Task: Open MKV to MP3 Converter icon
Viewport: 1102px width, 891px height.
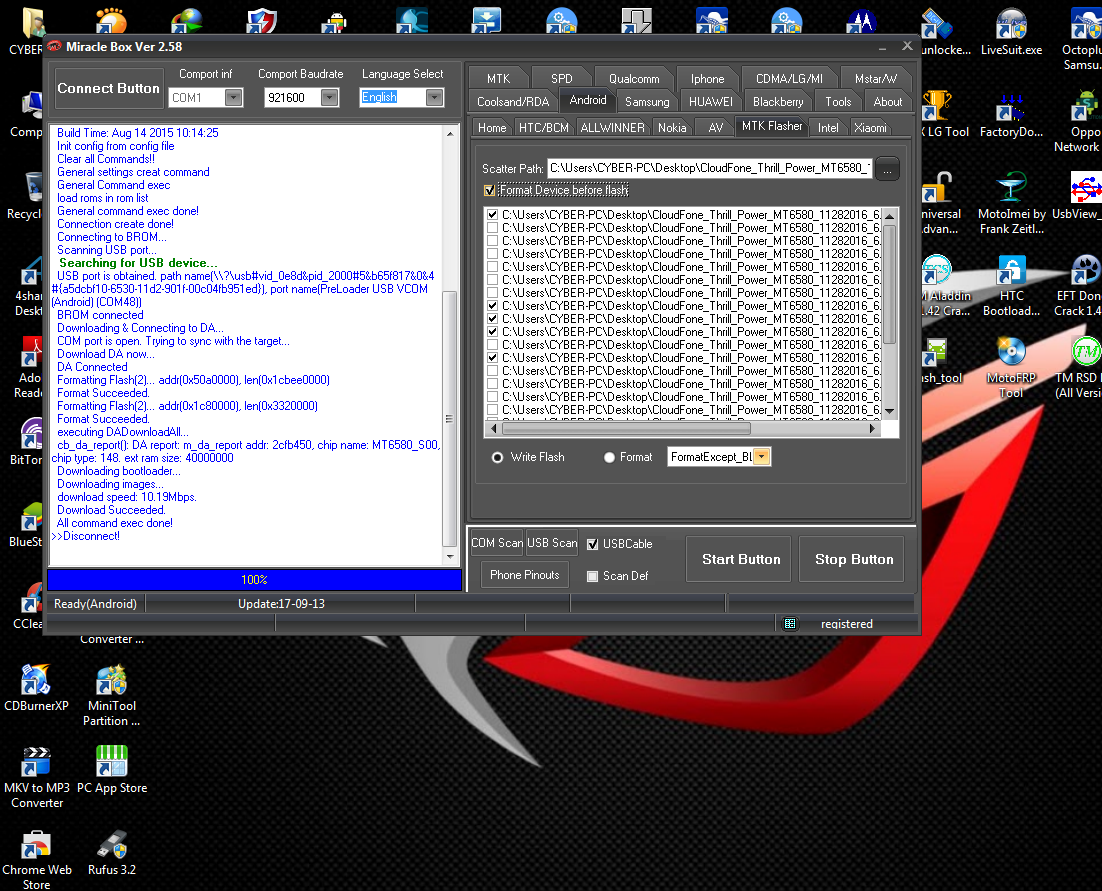Action: click(37, 777)
